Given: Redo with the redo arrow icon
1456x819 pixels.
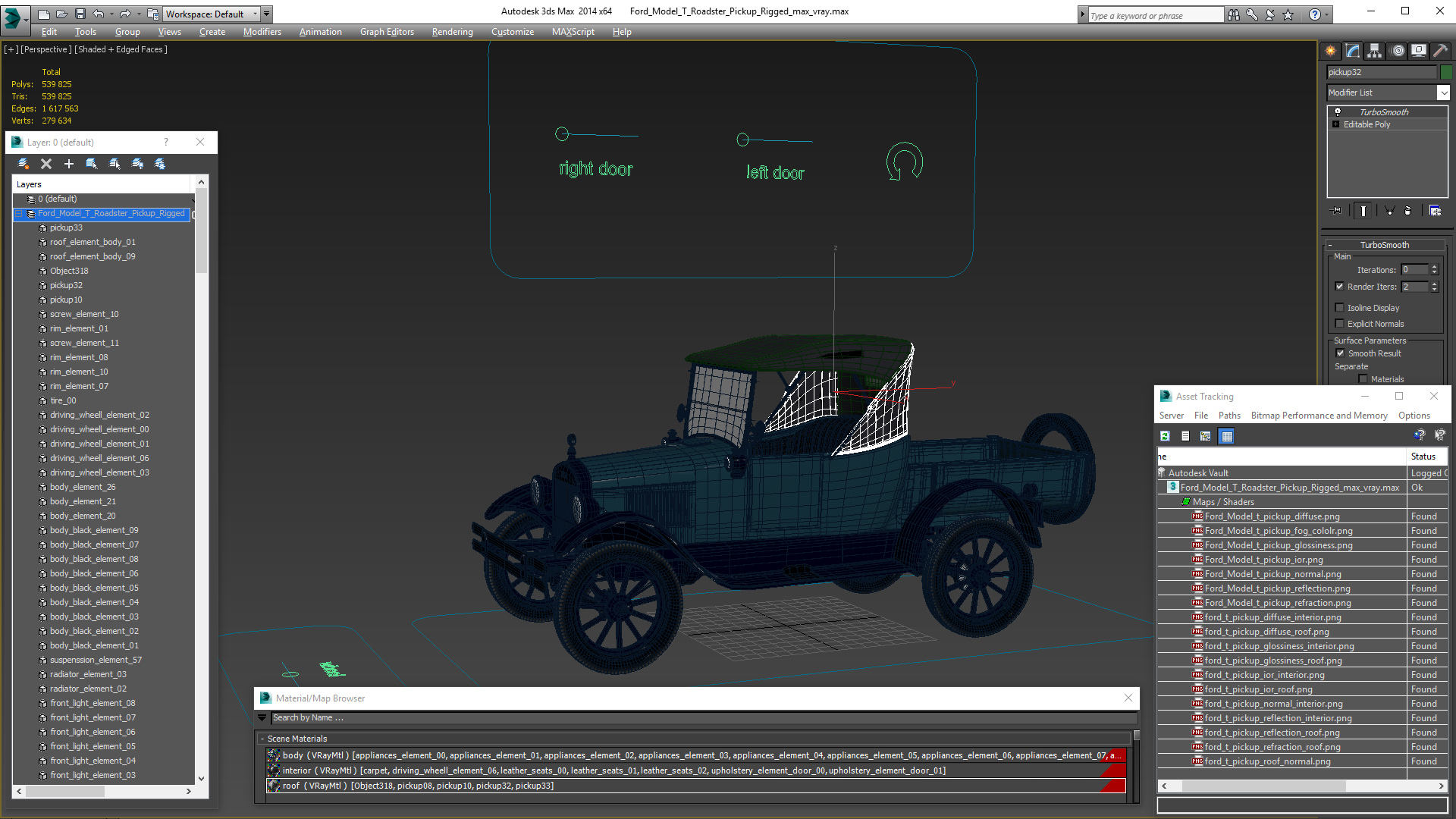Looking at the screenshot, I should pyautogui.click(x=125, y=14).
